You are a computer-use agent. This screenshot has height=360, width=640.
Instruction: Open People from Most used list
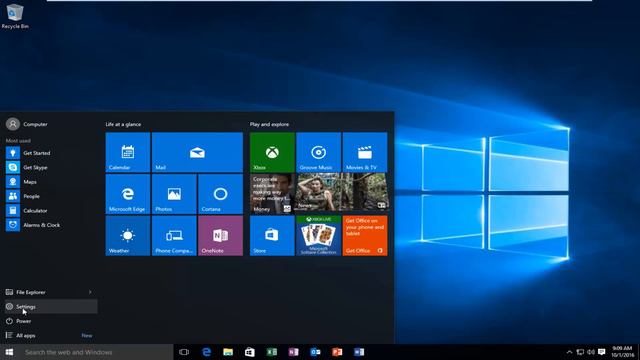[x=51, y=196]
